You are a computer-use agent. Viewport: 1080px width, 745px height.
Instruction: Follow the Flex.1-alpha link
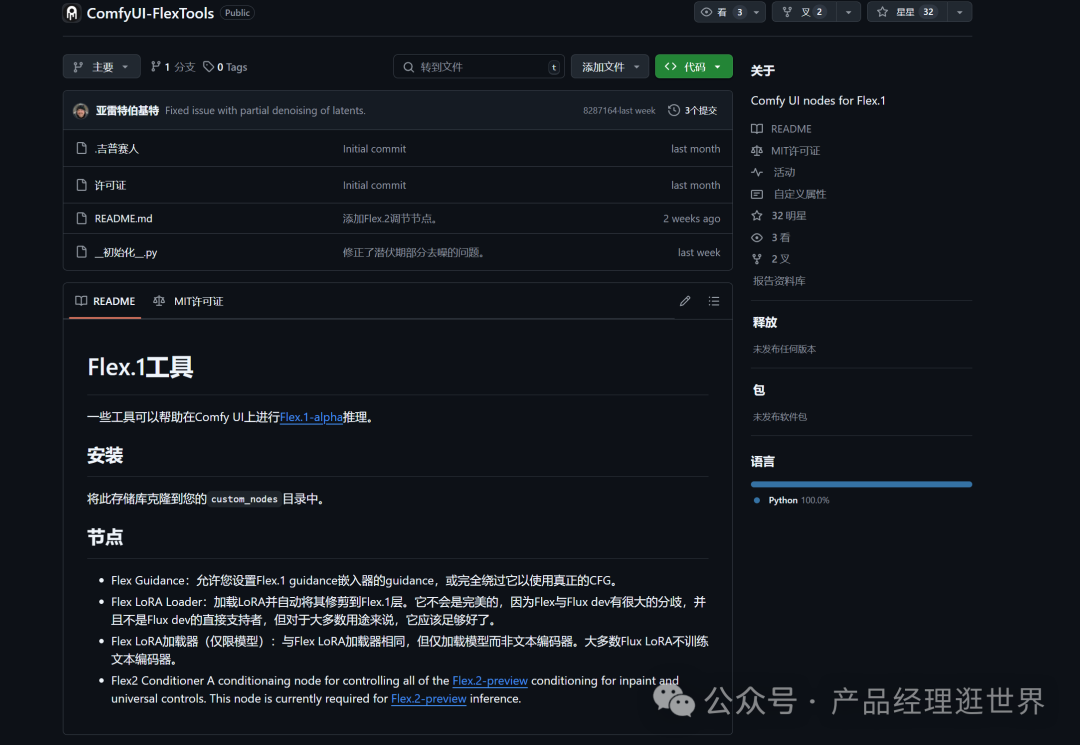point(311,417)
